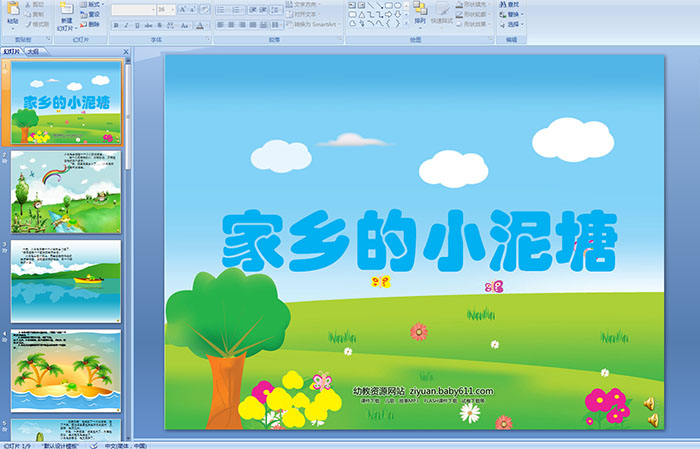Toggle text shadow (S) formatting
700x449 pixels.
click(159, 25)
